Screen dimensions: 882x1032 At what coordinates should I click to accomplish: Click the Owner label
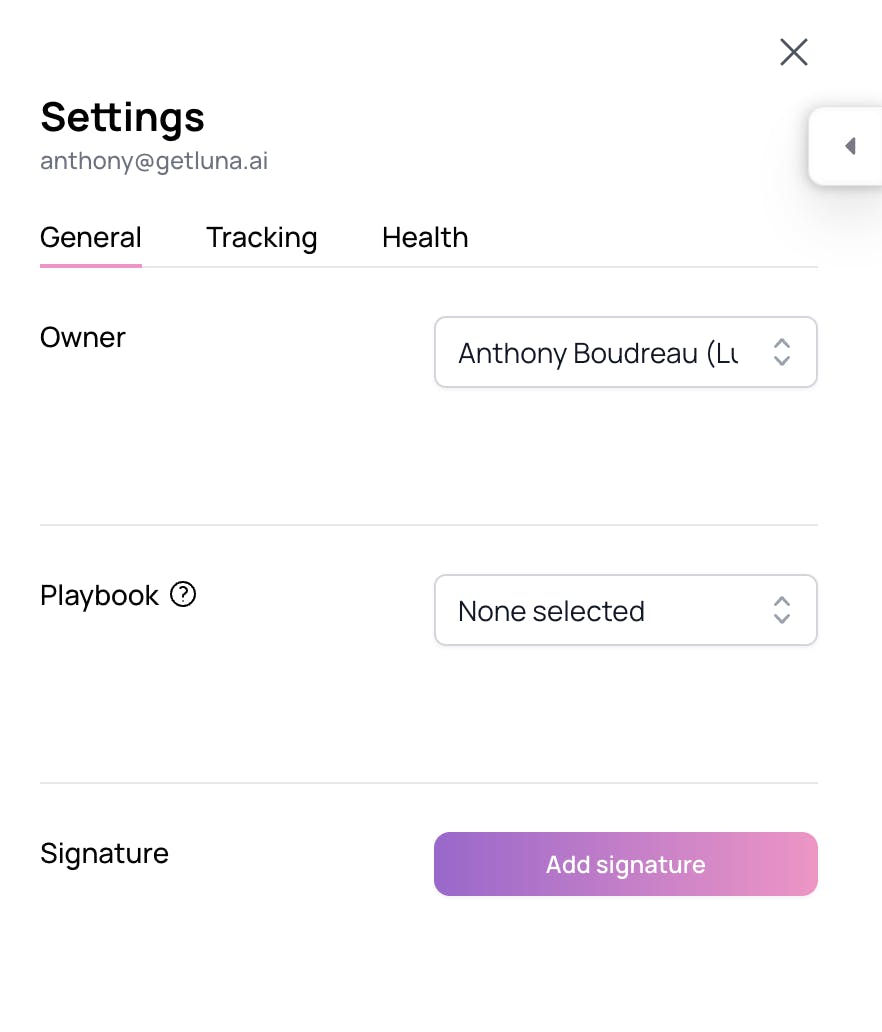point(83,337)
